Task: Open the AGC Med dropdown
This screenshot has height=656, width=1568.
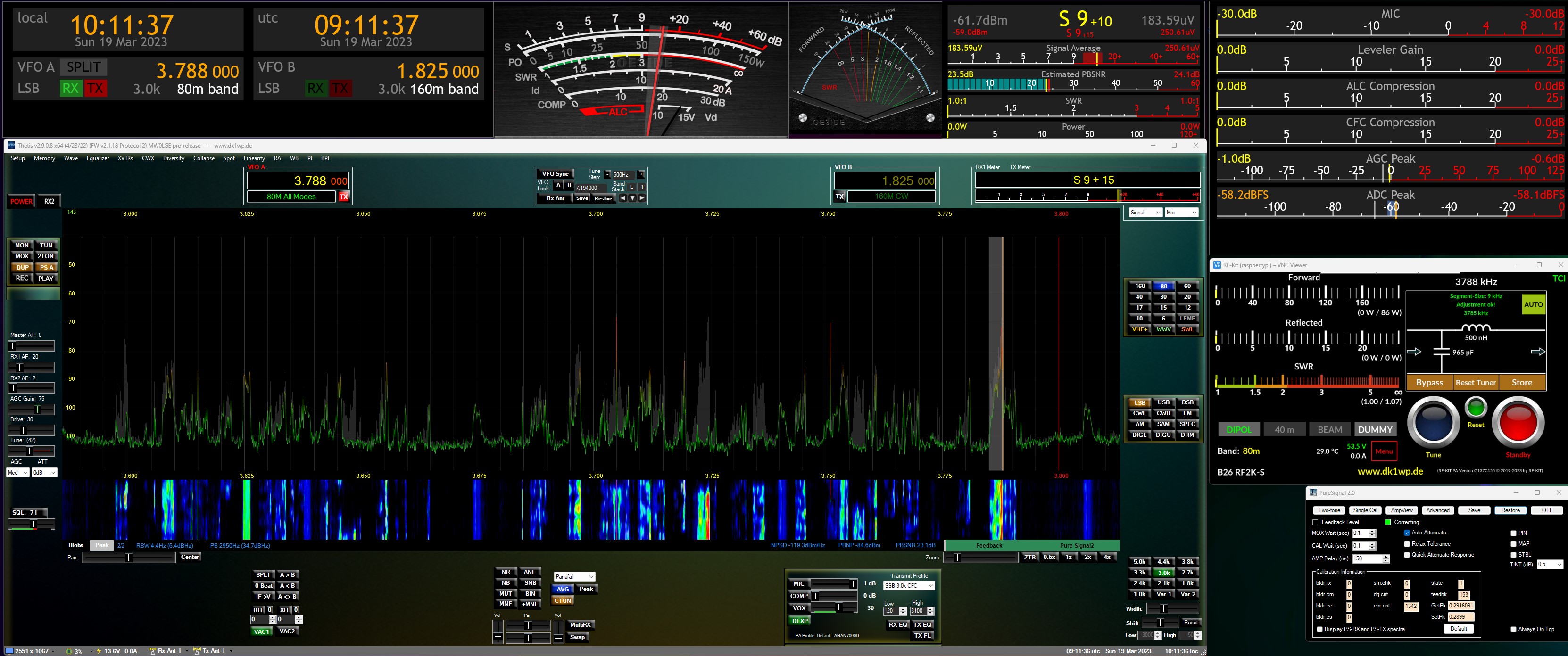Action: pos(17,473)
